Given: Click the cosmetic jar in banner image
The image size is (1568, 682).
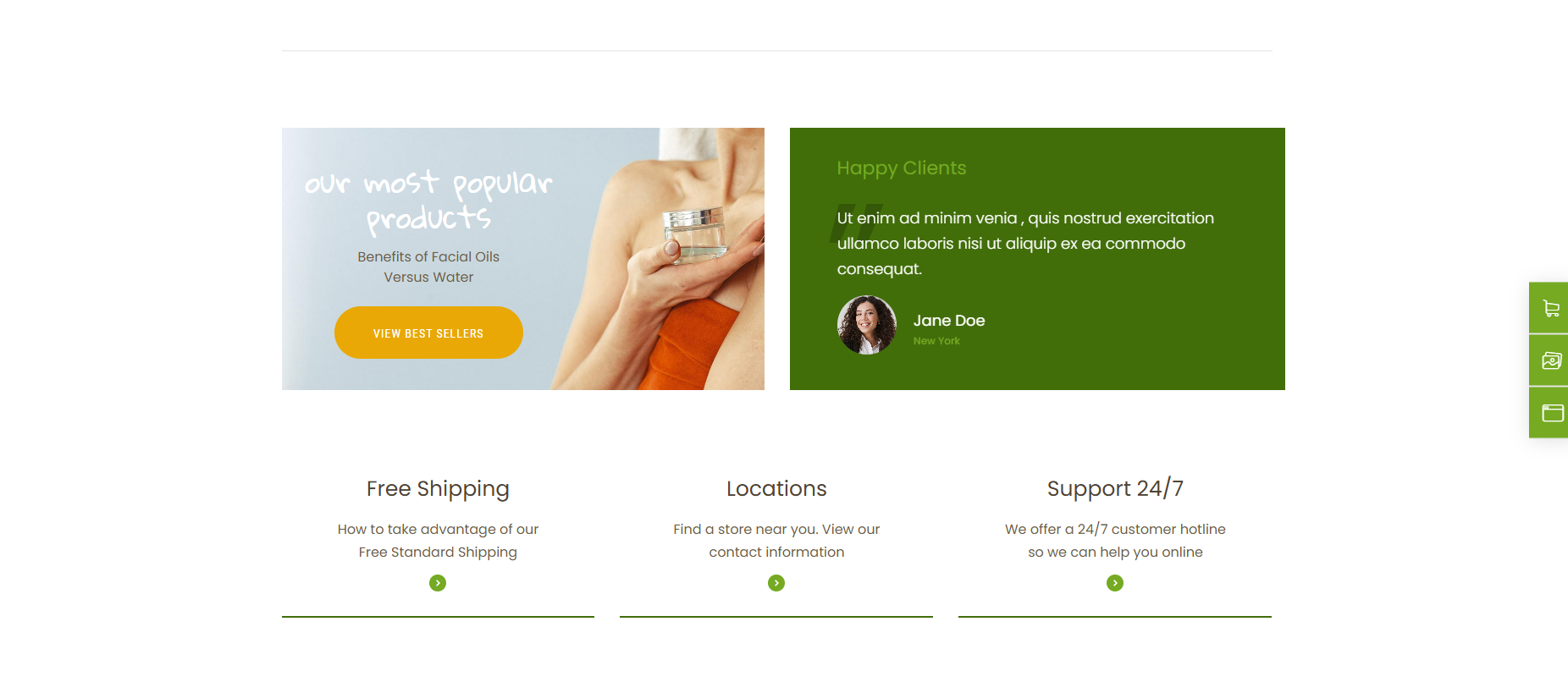Looking at the screenshot, I should tap(694, 234).
